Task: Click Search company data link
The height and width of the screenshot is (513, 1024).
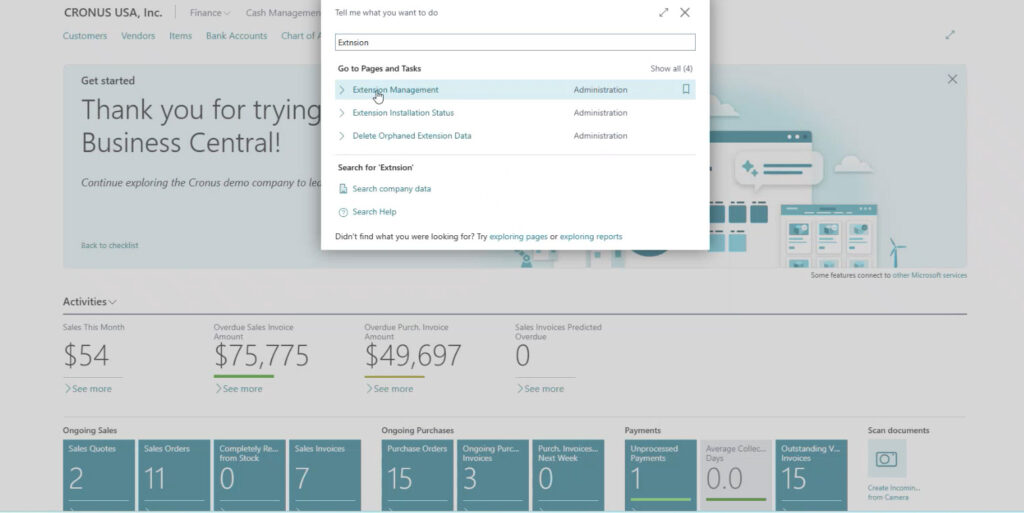Action: pos(392,189)
